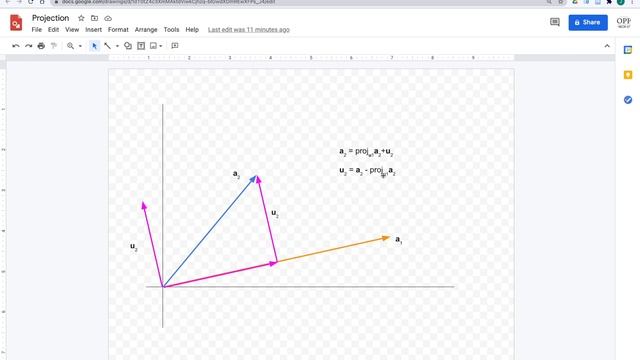Click the Share button

point(588,22)
